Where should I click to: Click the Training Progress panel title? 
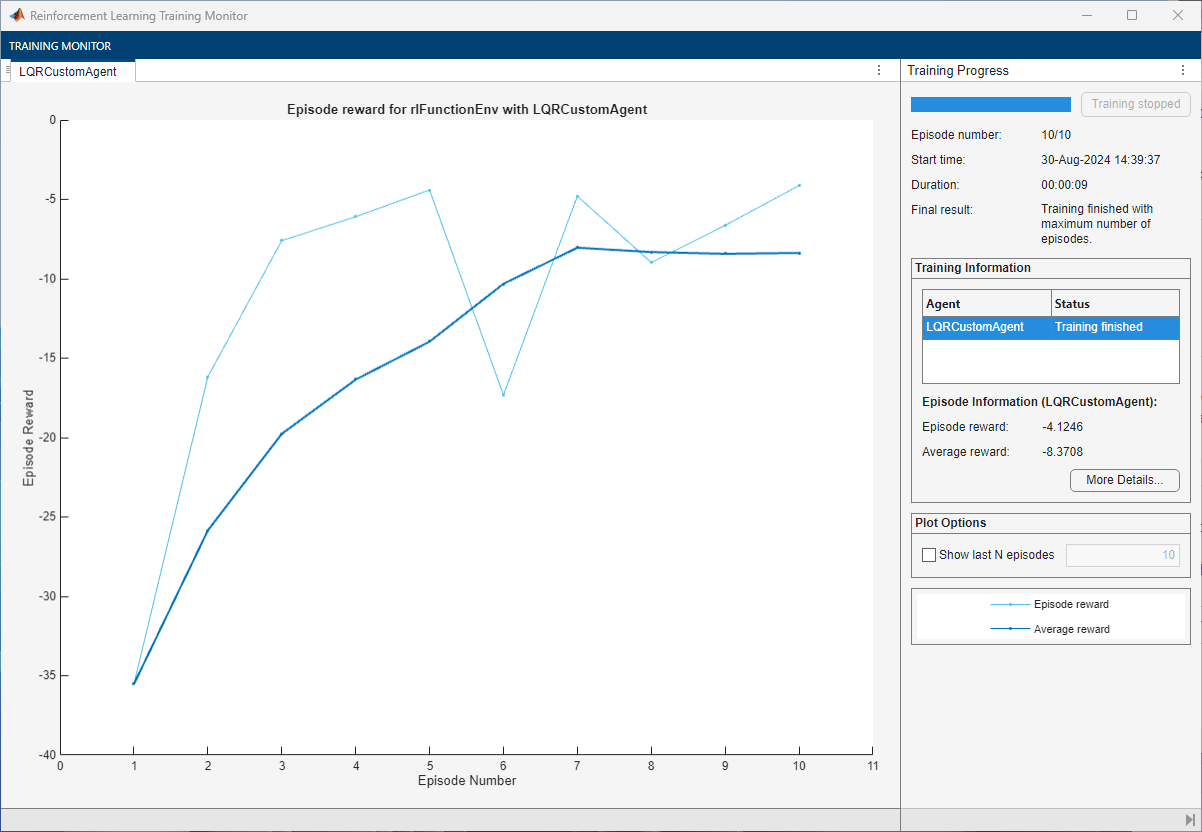[958, 71]
